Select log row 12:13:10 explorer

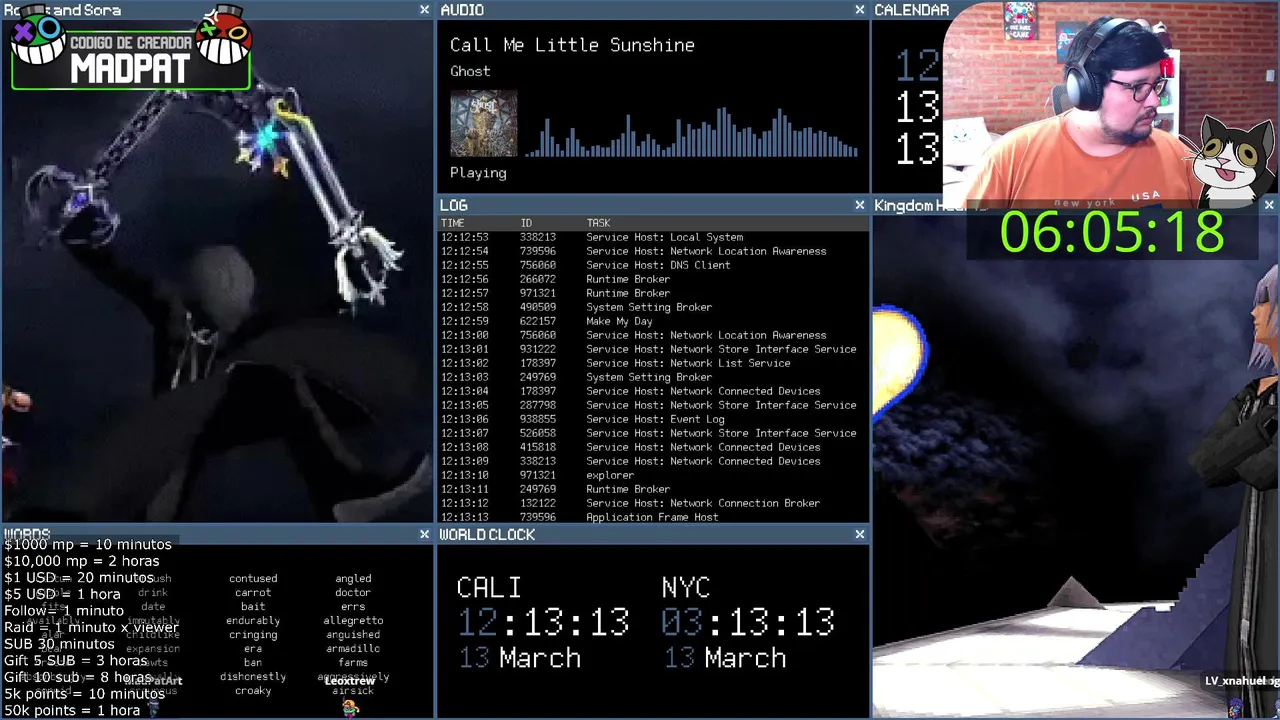point(654,475)
